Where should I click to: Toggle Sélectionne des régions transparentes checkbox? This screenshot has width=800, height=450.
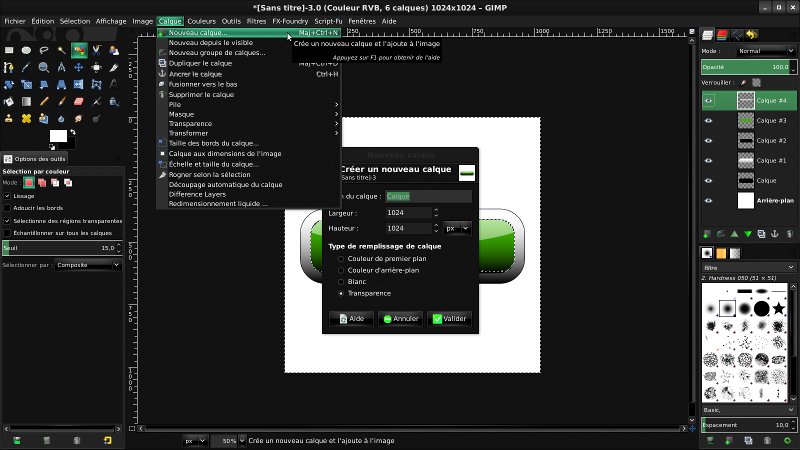pos(7,221)
